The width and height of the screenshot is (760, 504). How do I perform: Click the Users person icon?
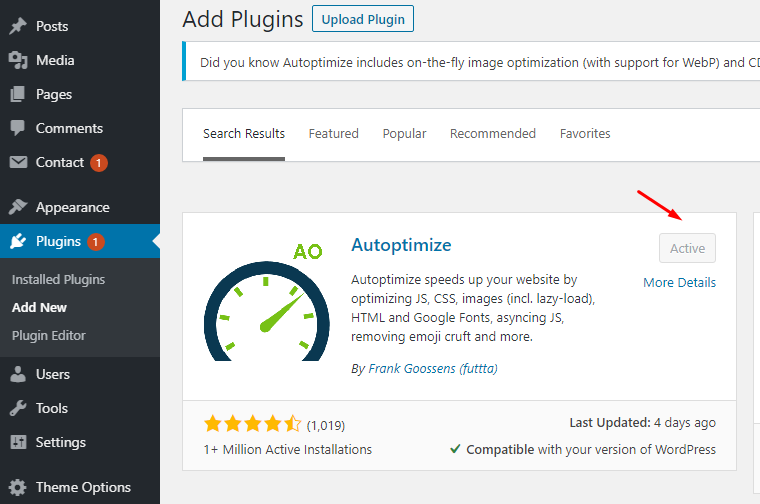coord(18,374)
